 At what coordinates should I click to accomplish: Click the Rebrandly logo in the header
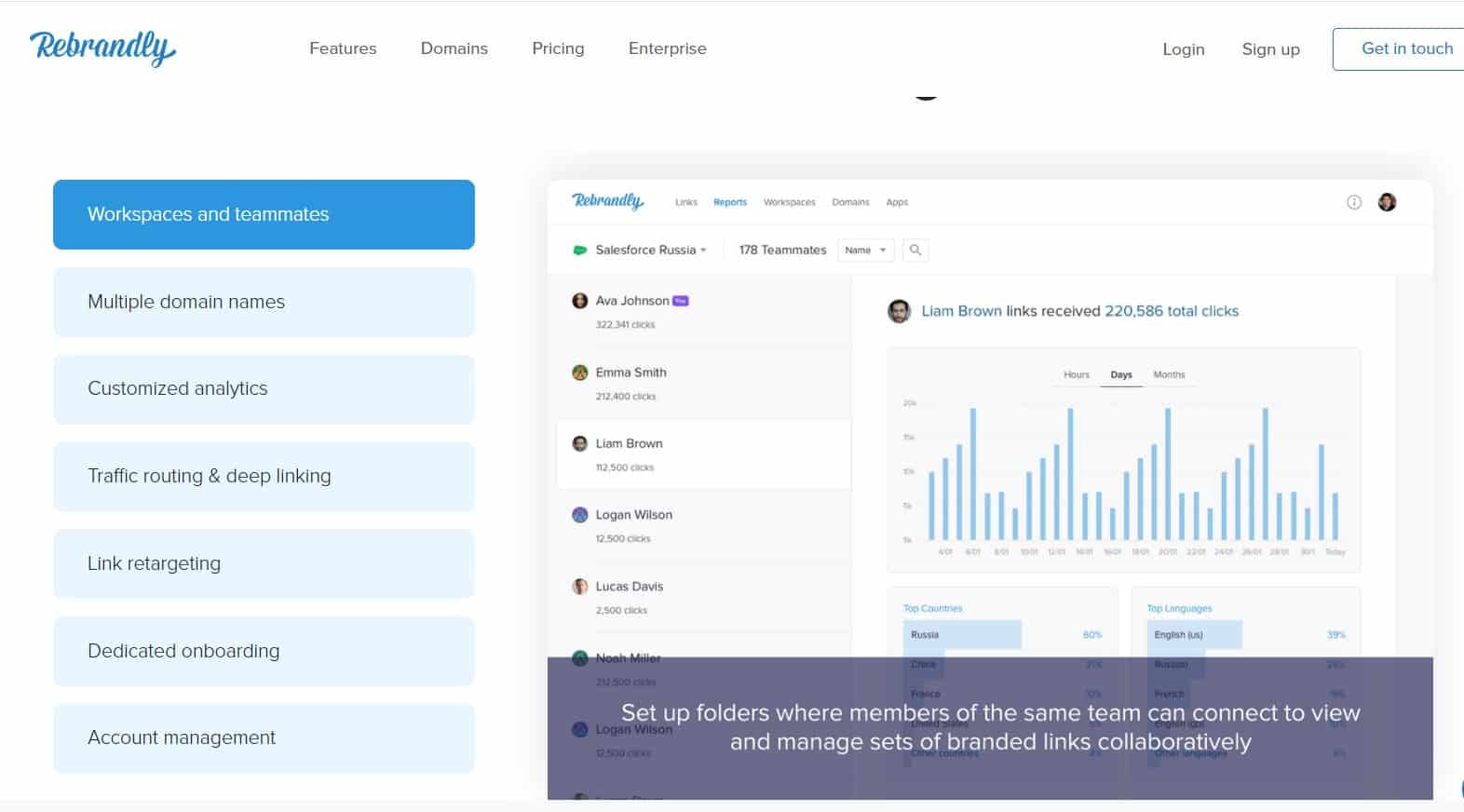[102, 47]
